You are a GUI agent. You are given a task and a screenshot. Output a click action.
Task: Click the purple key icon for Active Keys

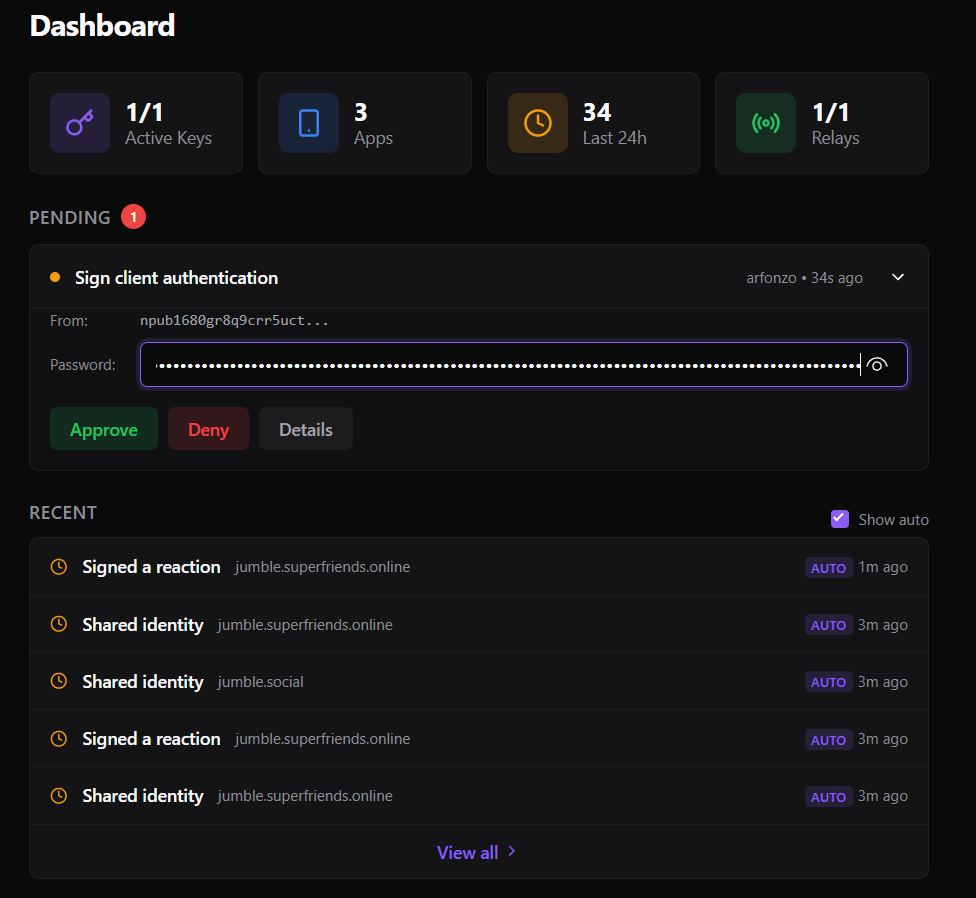pyautogui.click(x=80, y=123)
